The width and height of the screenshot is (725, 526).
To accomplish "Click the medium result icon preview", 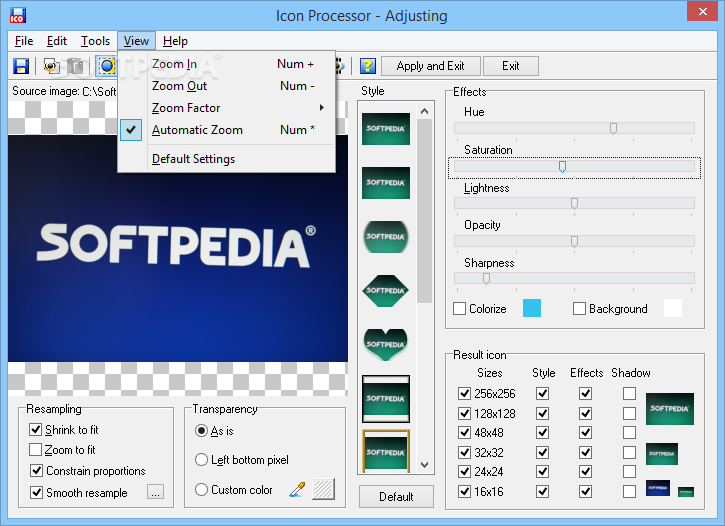I will [662, 453].
